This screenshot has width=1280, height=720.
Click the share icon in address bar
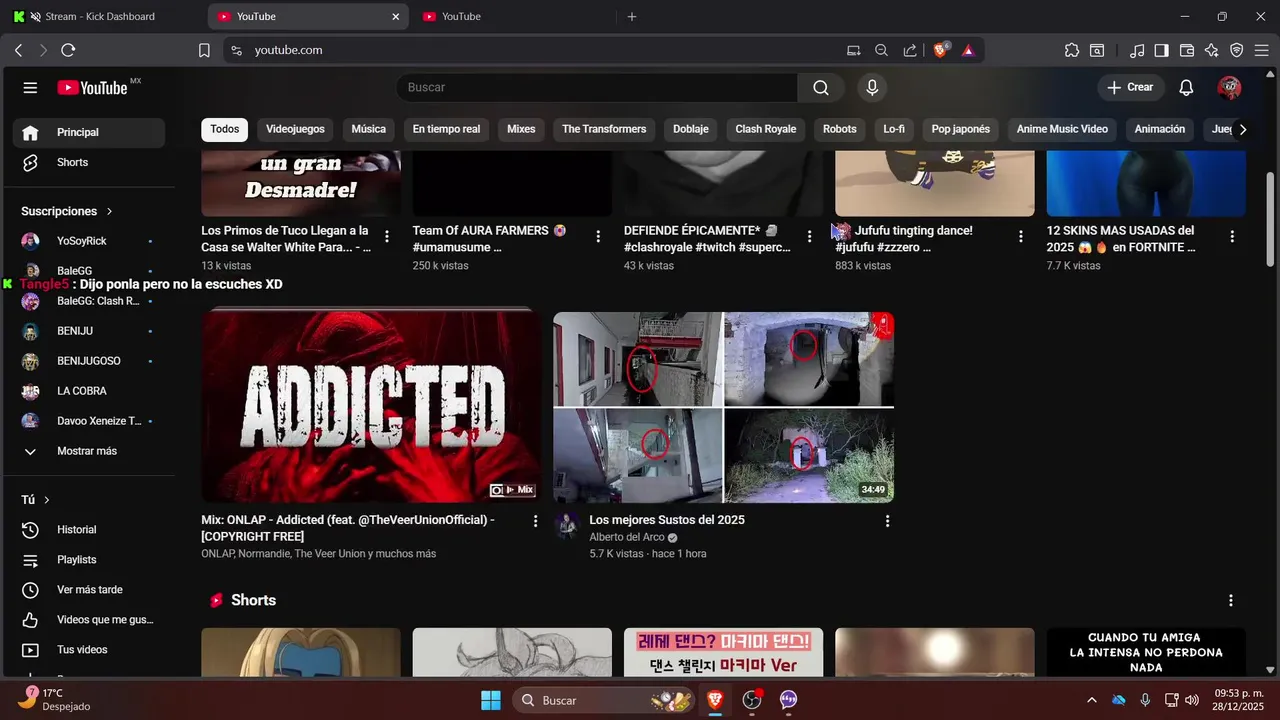tap(910, 50)
